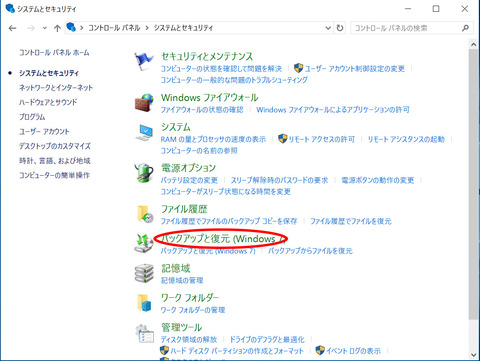Open the ファイル履歴 heading
The image size is (480, 361).
(x=184, y=209)
